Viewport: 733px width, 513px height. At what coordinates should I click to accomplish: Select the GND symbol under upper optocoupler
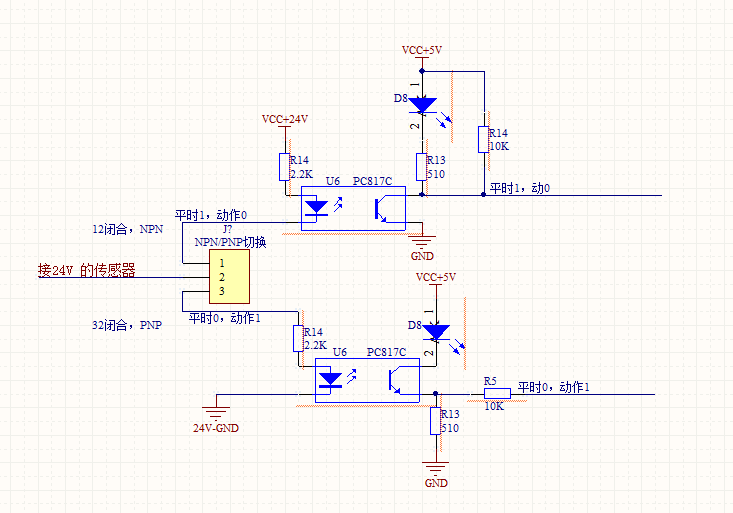[x=421, y=240]
